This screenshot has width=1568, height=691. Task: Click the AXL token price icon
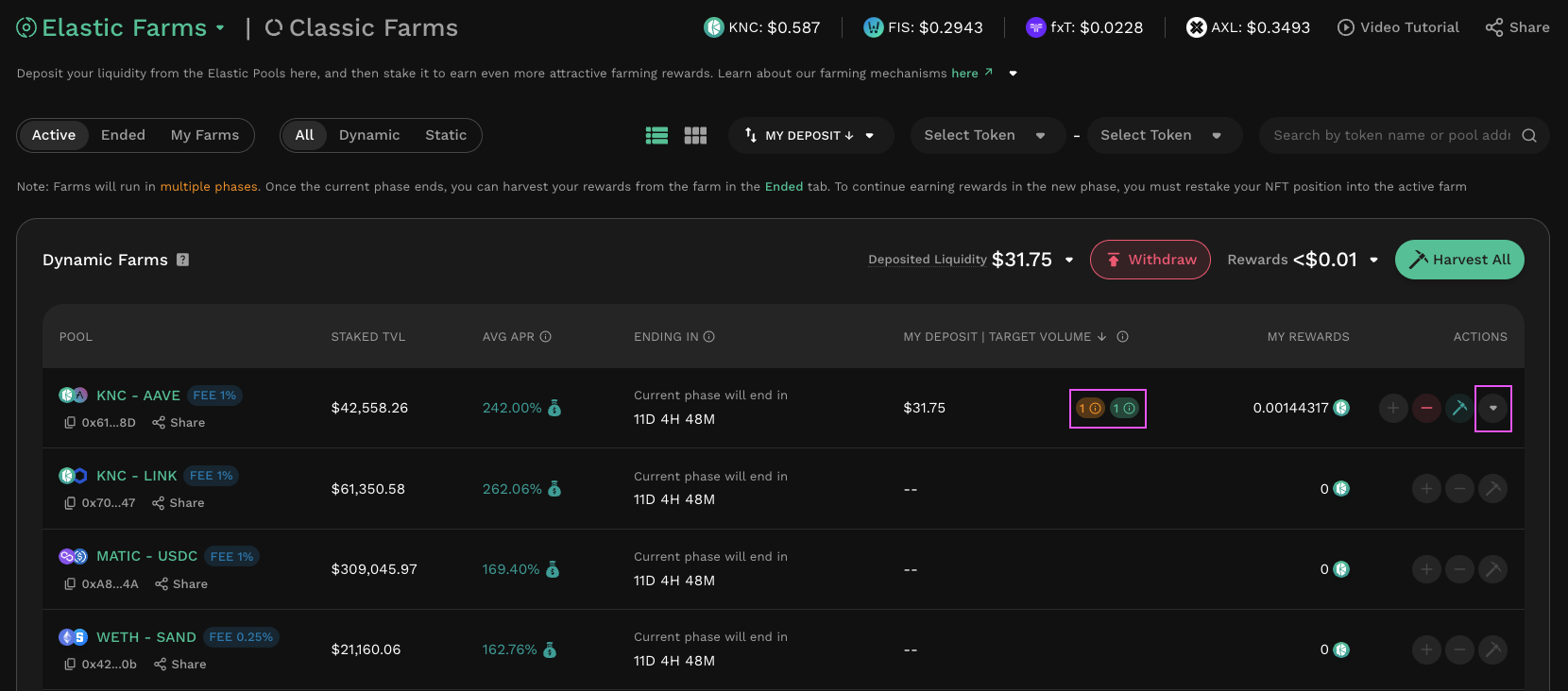pyautogui.click(x=1197, y=27)
